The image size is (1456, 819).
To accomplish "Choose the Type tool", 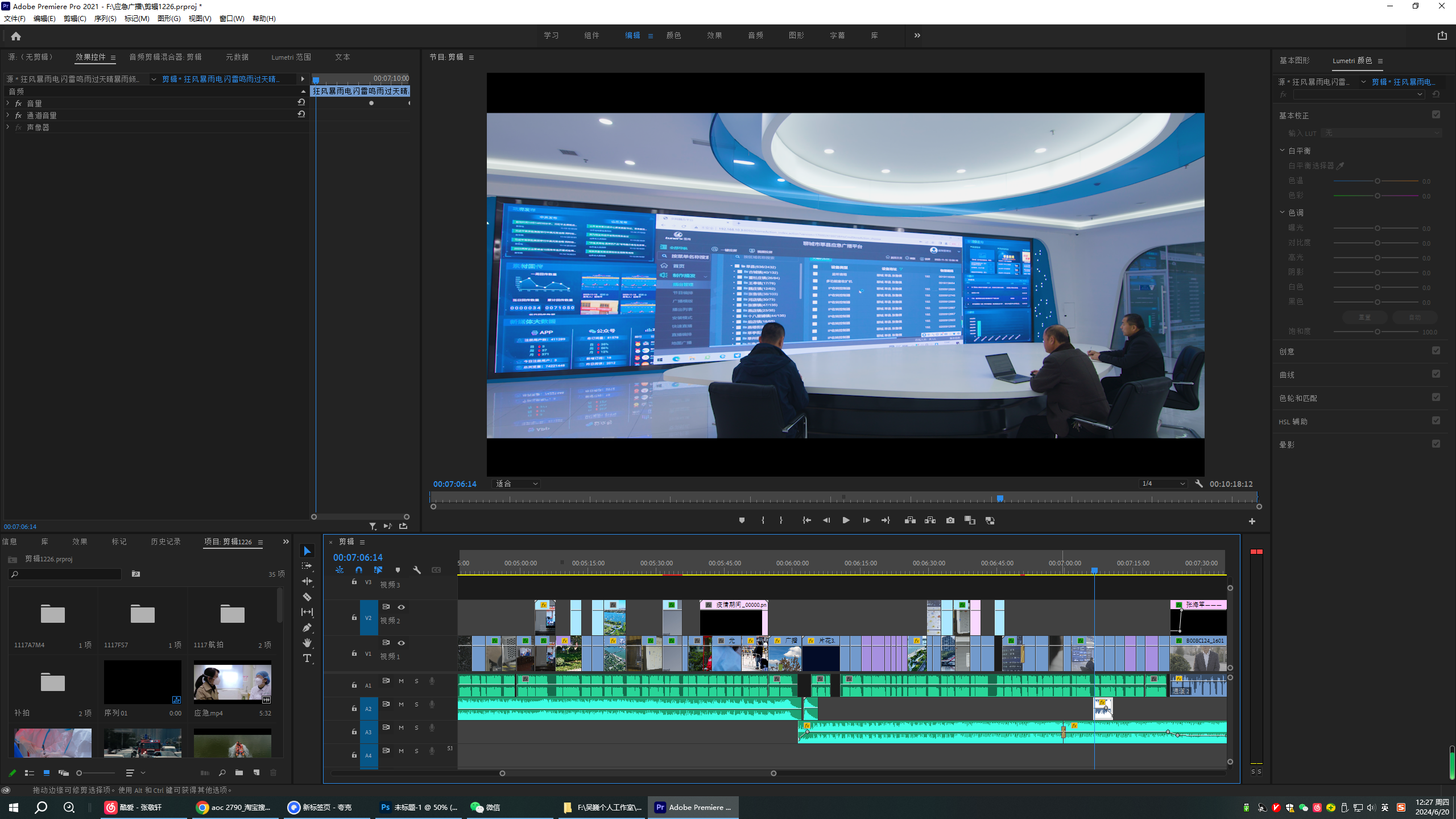I will (x=307, y=658).
